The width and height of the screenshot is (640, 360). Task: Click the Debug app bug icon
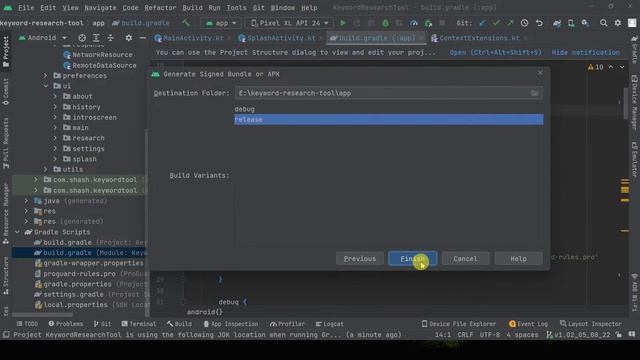pyautogui.click(x=385, y=23)
